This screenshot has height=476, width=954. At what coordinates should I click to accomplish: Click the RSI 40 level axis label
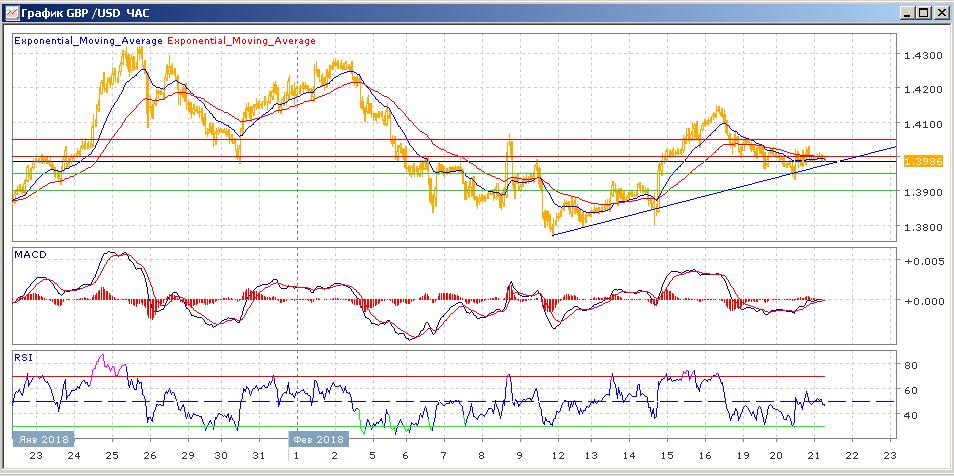[911, 415]
